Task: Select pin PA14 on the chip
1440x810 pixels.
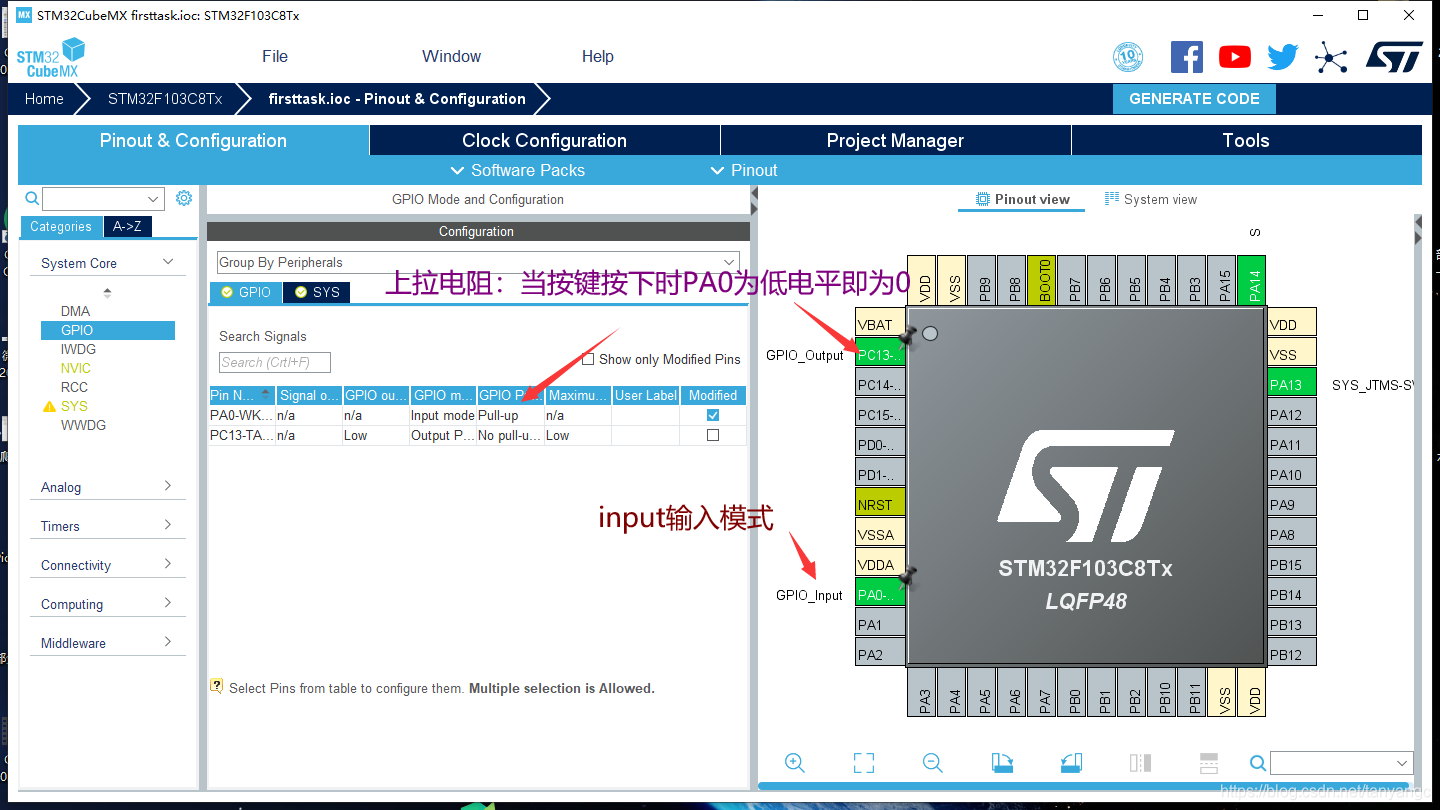Action: (x=1252, y=280)
